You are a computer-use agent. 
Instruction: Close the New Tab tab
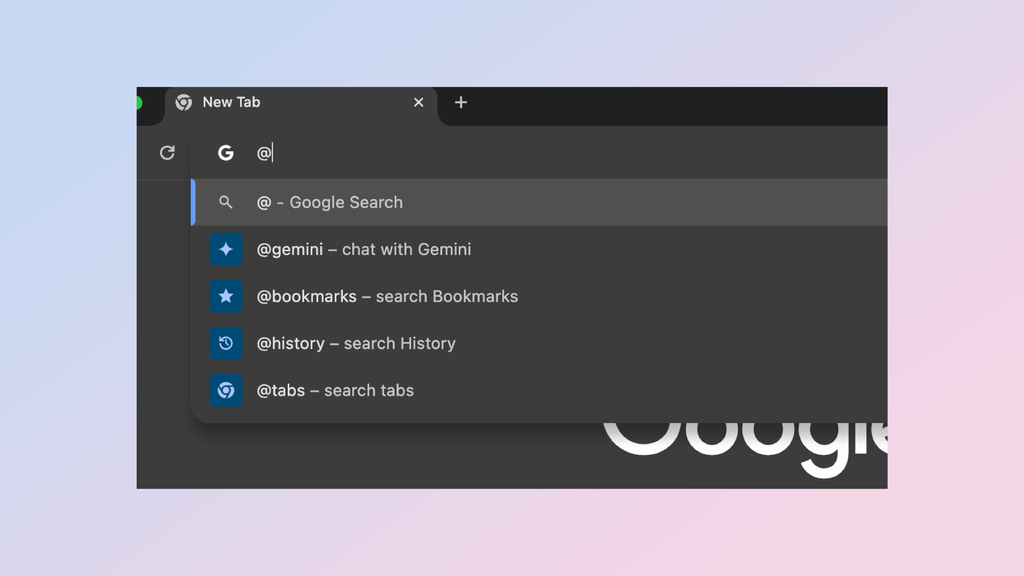pyautogui.click(x=419, y=103)
